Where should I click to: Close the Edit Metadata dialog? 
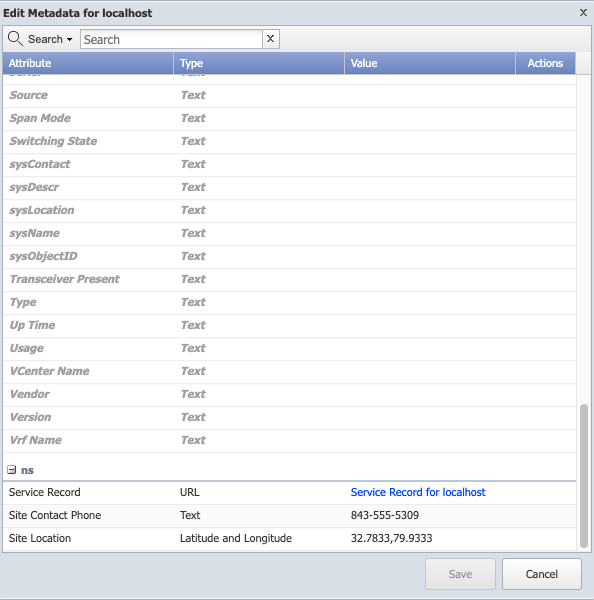pos(583,13)
